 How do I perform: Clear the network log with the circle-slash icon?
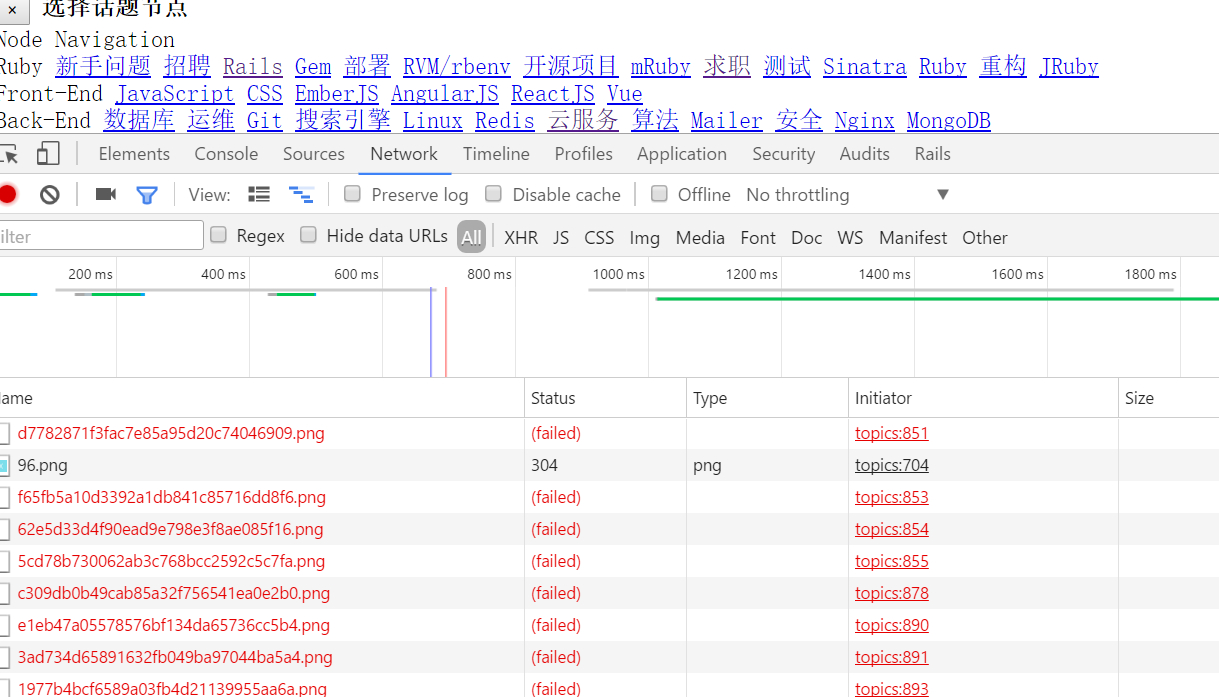tap(50, 194)
